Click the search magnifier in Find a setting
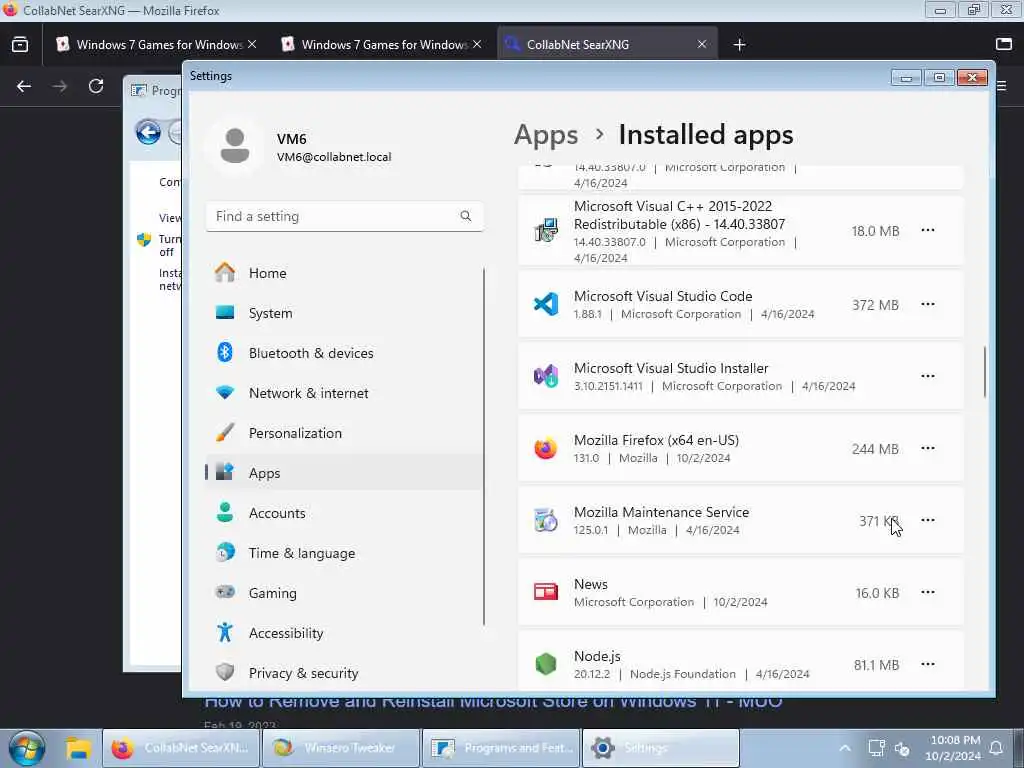Viewport: 1024px width, 768px height. [x=466, y=216]
